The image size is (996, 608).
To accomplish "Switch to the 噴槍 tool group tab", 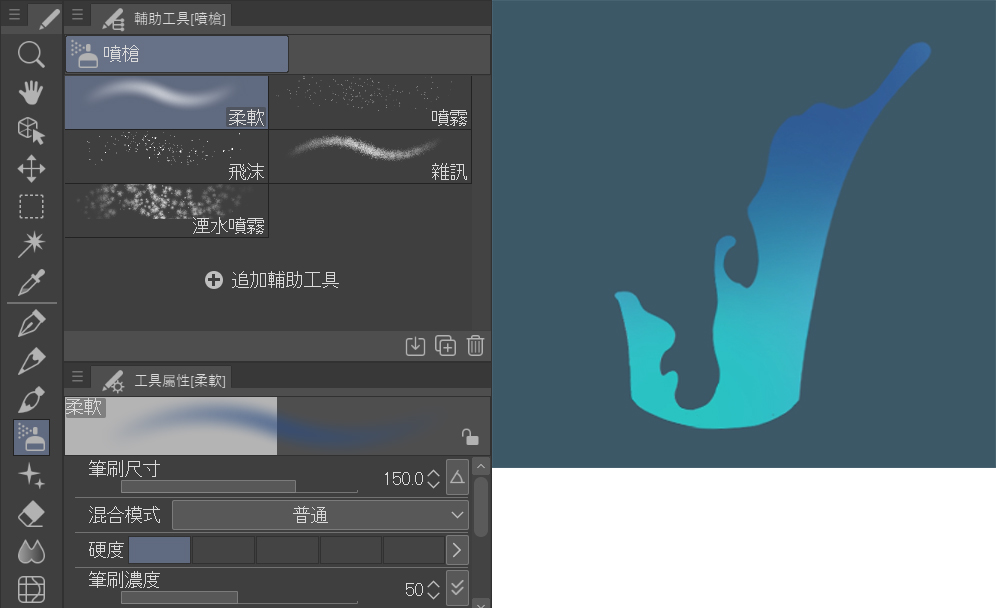I will click(177, 54).
